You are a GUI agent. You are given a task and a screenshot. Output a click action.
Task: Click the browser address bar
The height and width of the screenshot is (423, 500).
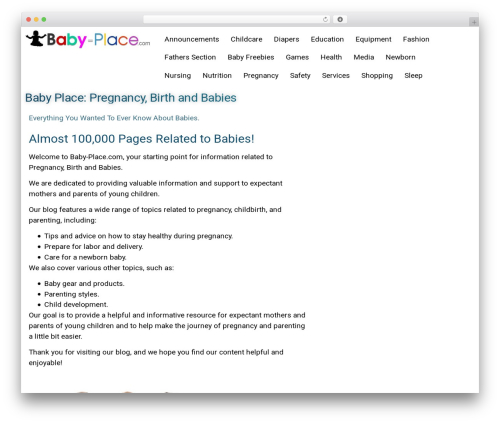pos(236,20)
